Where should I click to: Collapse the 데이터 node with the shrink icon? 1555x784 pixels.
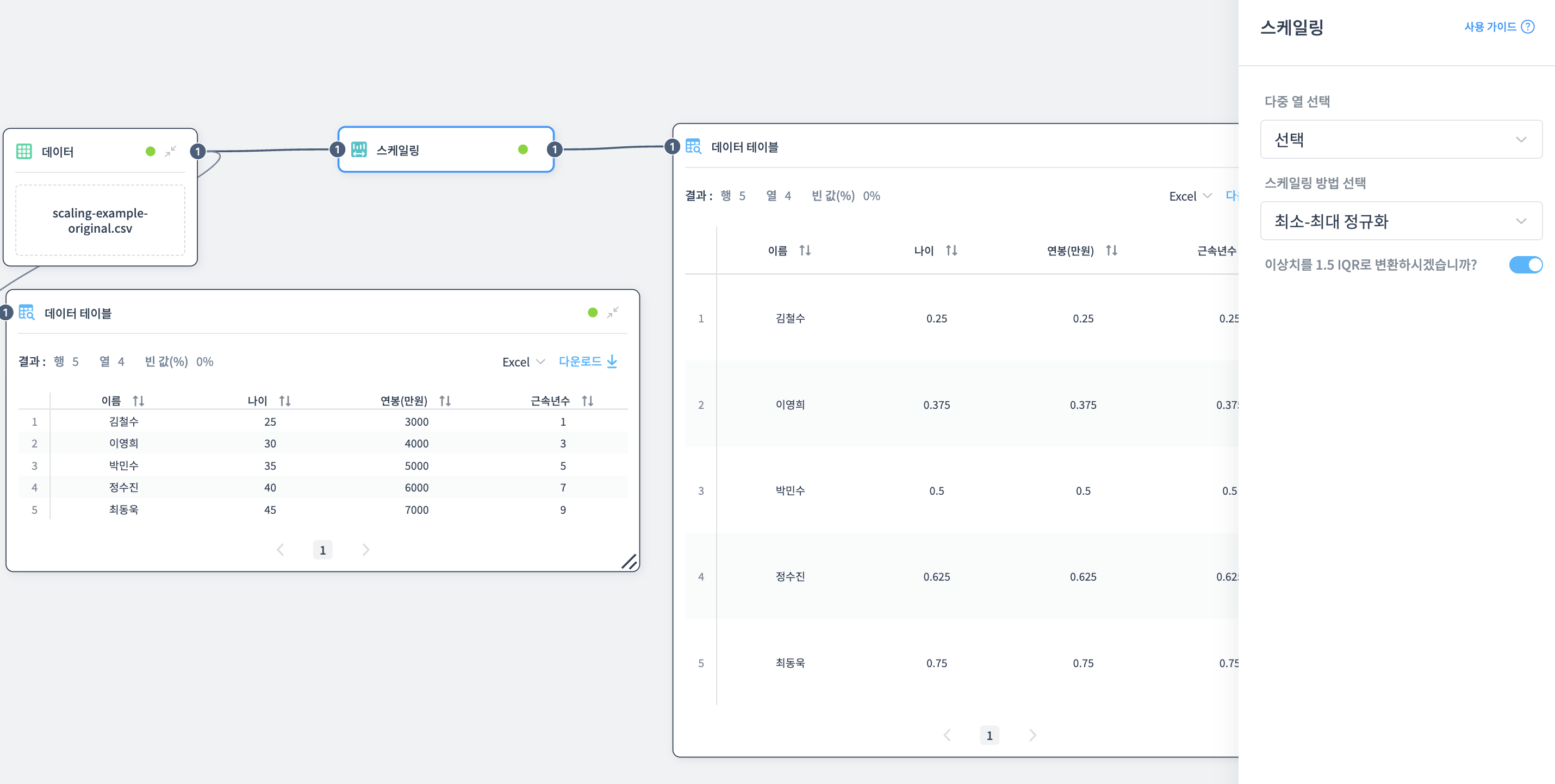coord(171,151)
